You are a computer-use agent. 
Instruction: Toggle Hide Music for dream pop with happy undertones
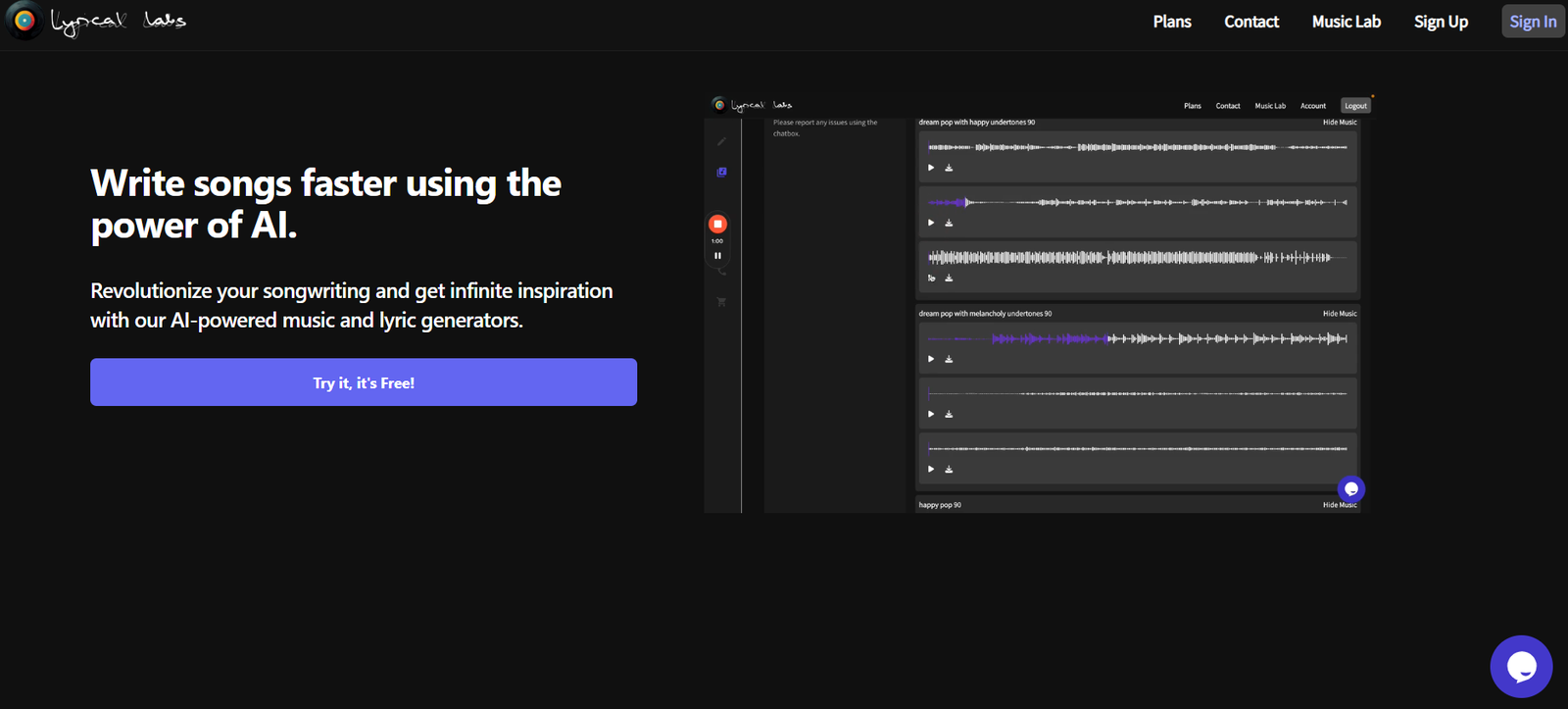(x=1339, y=123)
